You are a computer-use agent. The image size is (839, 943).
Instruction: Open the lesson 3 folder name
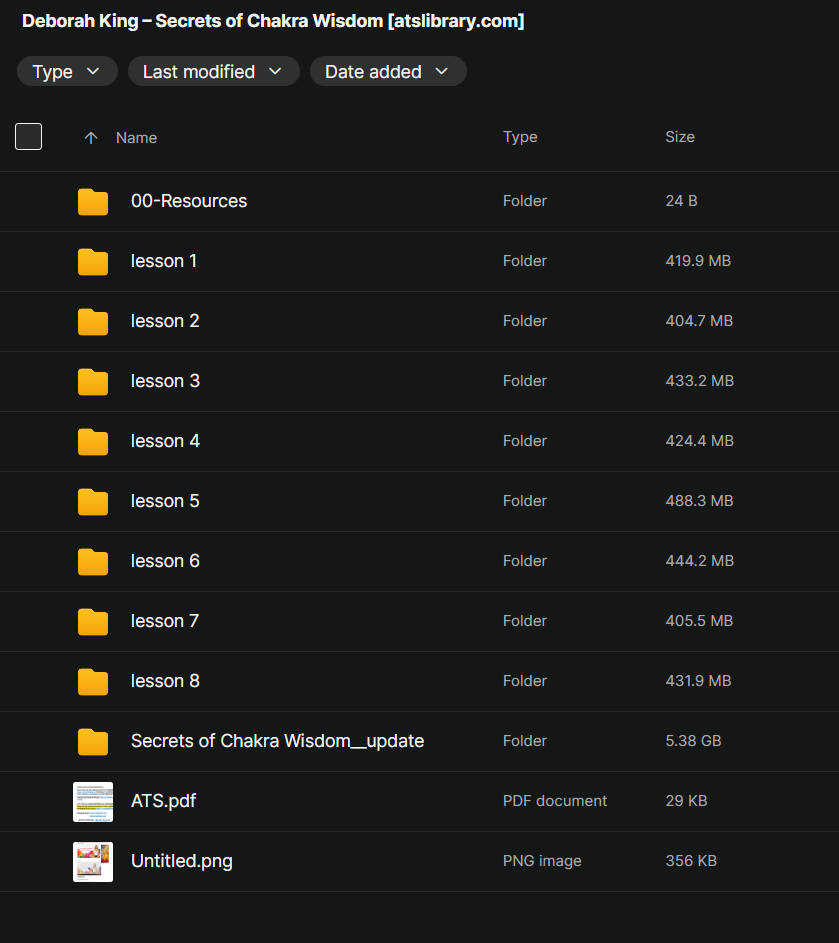coord(165,381)
